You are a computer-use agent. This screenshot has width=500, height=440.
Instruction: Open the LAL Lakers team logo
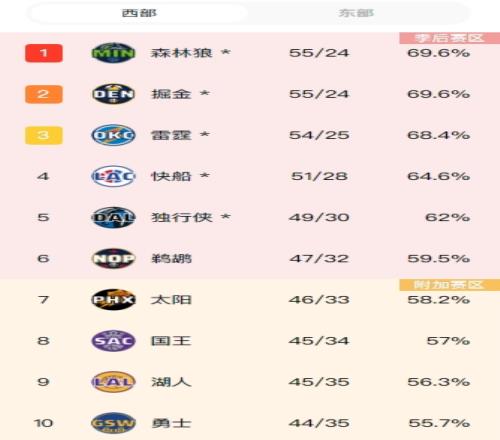click(113, 382)
